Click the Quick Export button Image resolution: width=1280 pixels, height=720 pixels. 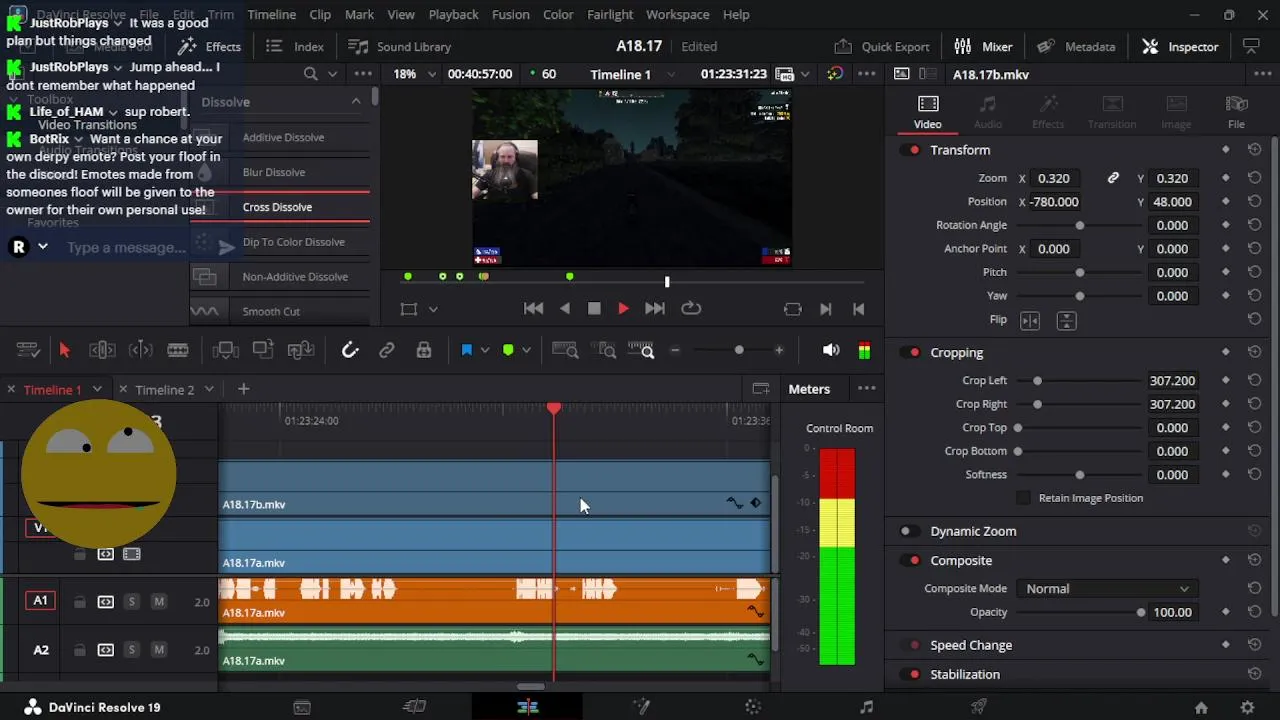coord(882,47)
